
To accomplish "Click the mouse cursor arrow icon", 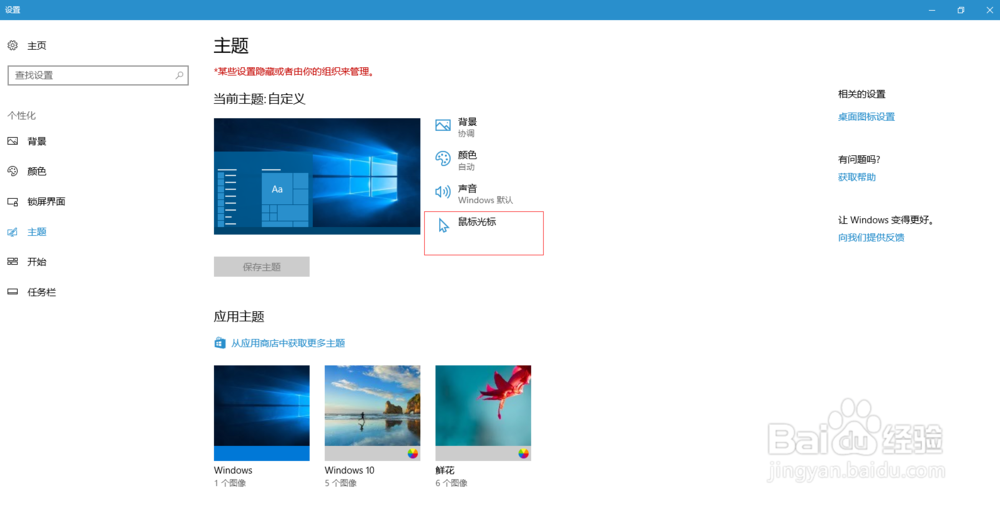I will 443,225.
